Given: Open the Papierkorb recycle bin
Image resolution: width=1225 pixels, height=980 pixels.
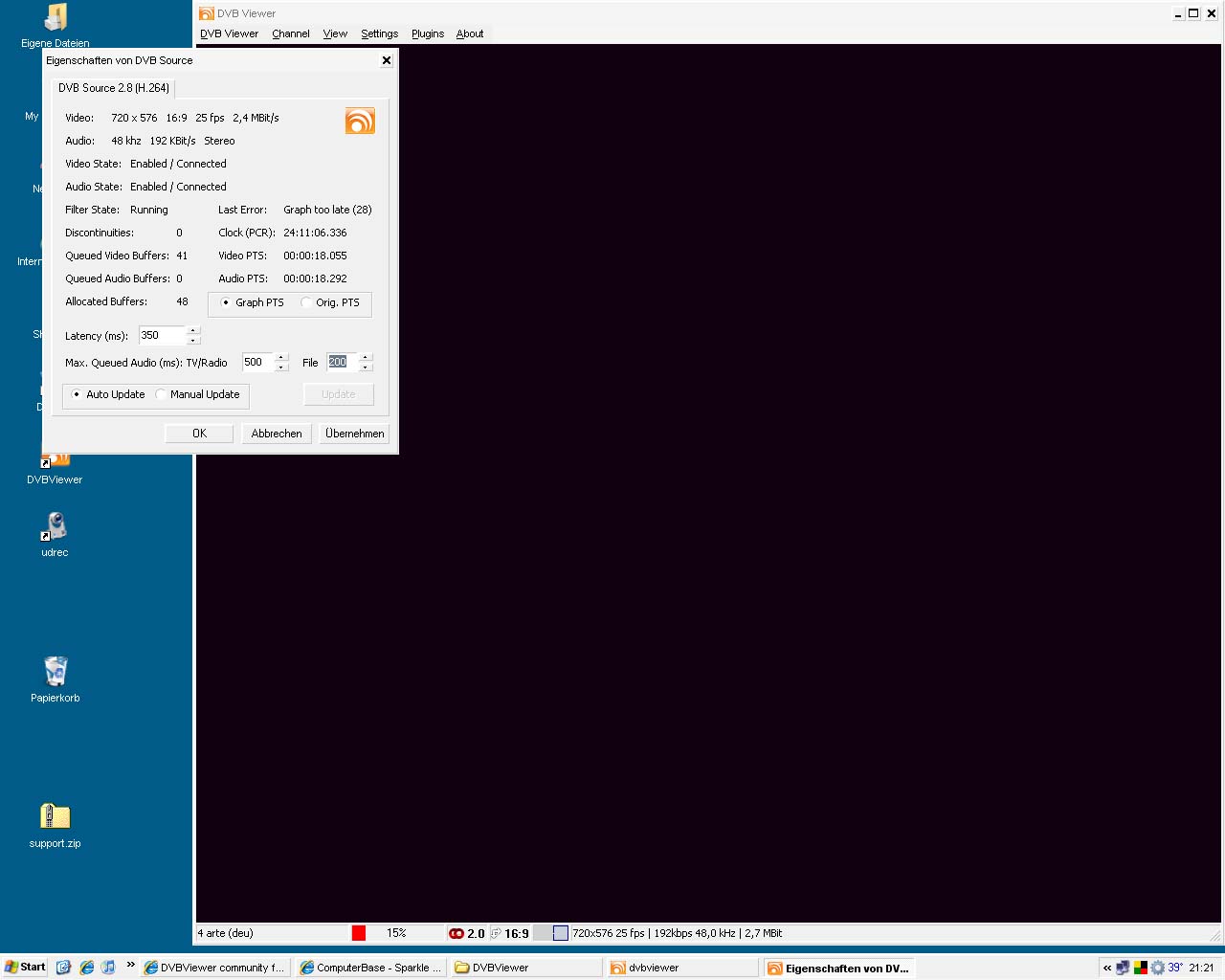Looking at the screenshot, I should point(56,673).
